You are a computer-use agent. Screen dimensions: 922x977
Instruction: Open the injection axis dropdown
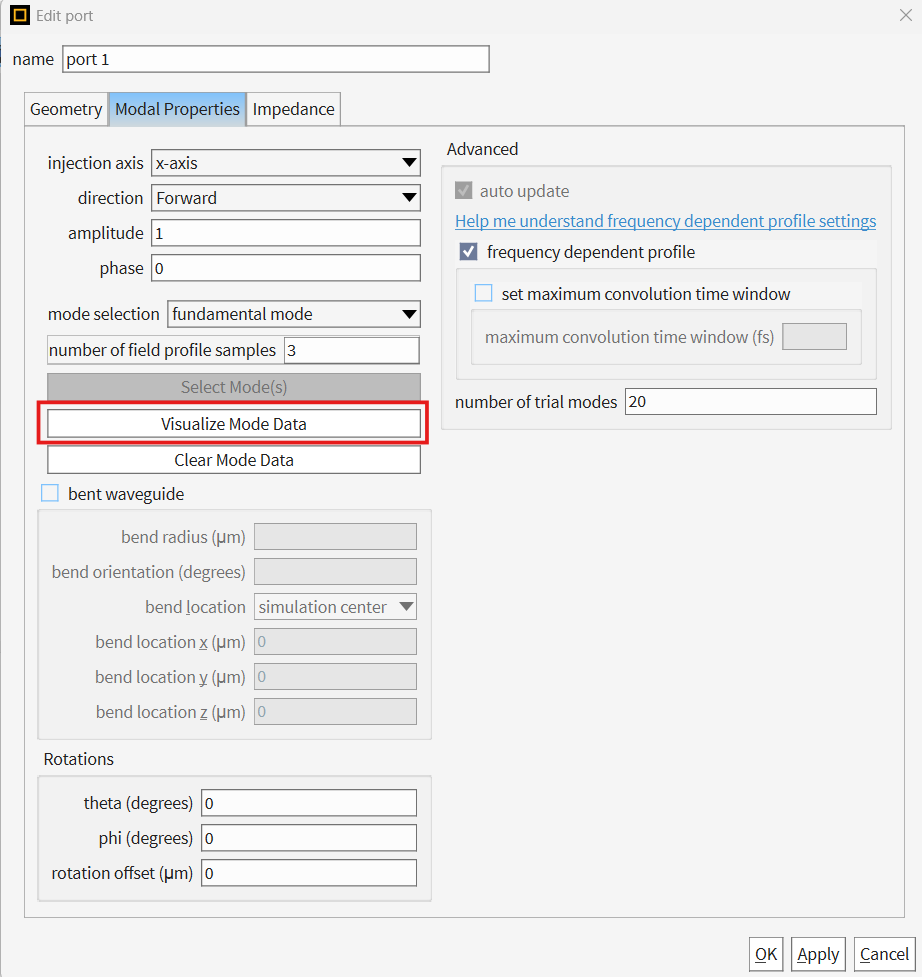tap(286, 163)
